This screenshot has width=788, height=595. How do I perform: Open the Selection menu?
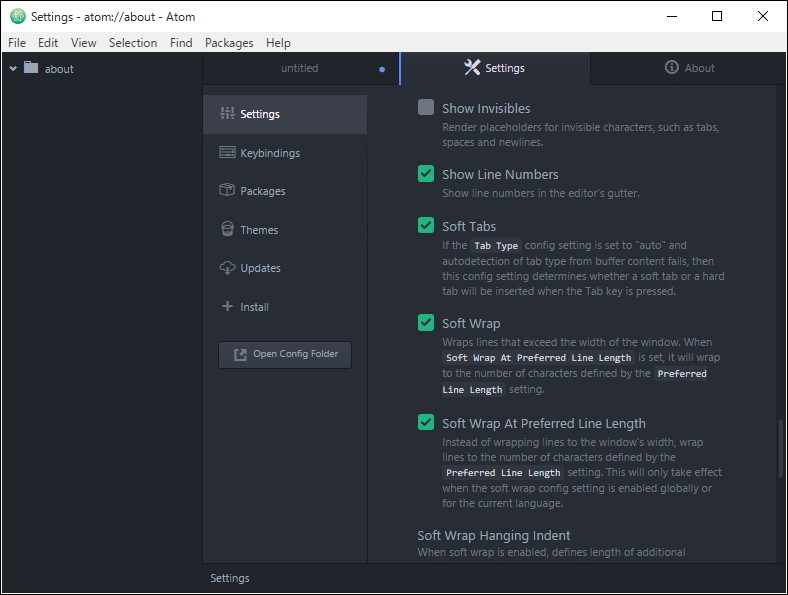coord(133,43)
